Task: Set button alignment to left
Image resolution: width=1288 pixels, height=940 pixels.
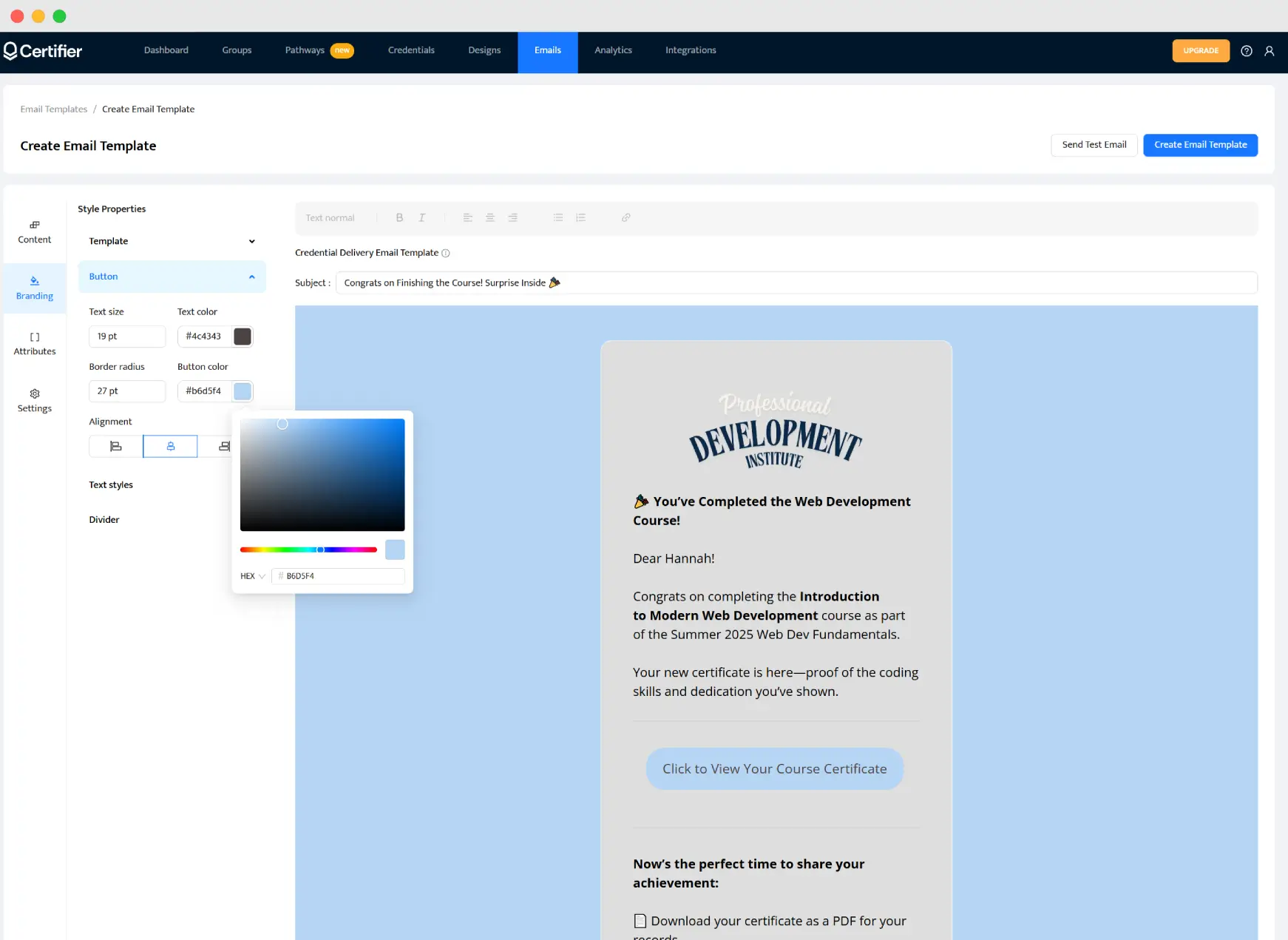Action: [x=116, y=446]
